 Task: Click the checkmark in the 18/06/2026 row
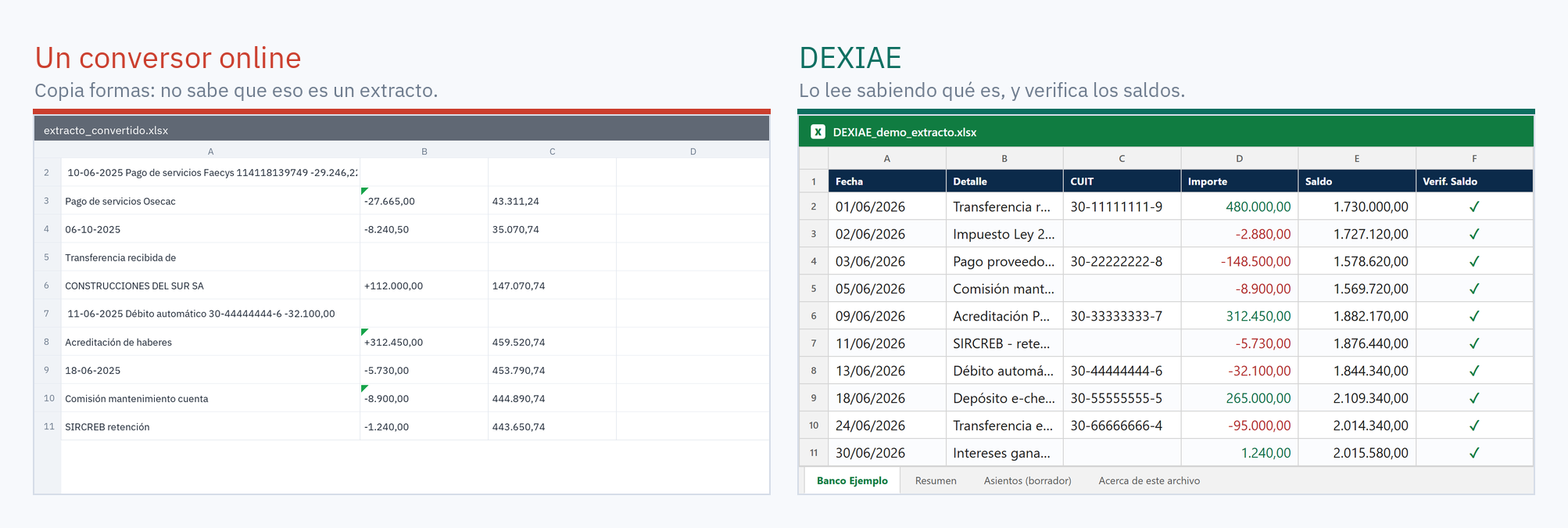(x=1474, y=398)
